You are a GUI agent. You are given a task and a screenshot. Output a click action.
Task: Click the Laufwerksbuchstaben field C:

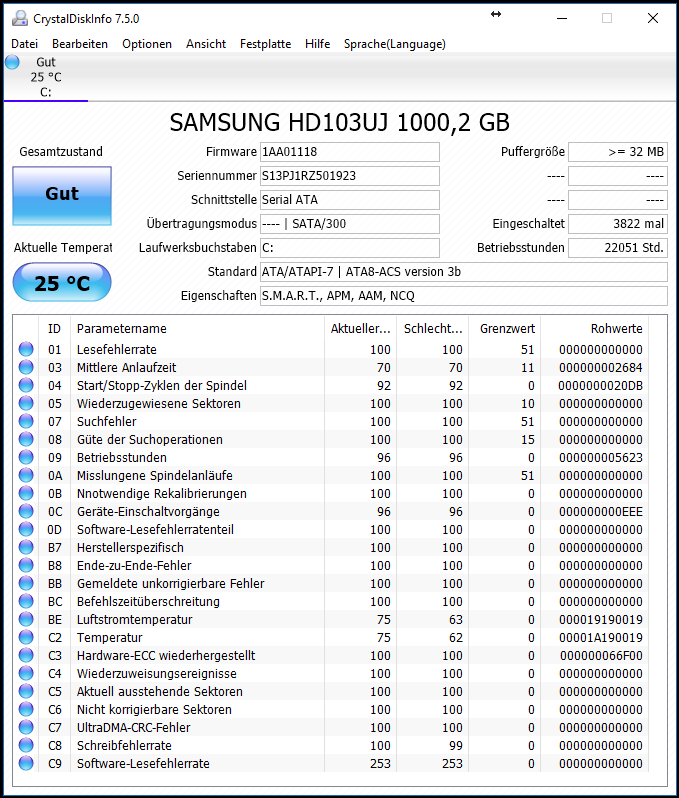350,248
